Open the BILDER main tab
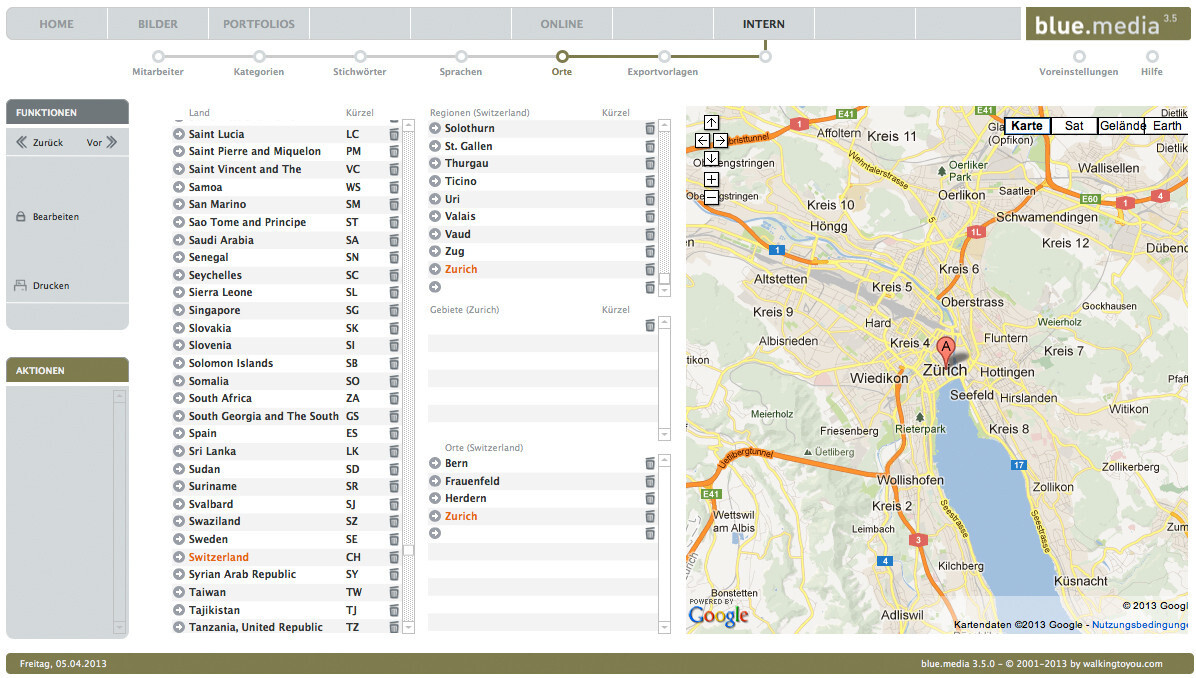 tap(158, 24)
